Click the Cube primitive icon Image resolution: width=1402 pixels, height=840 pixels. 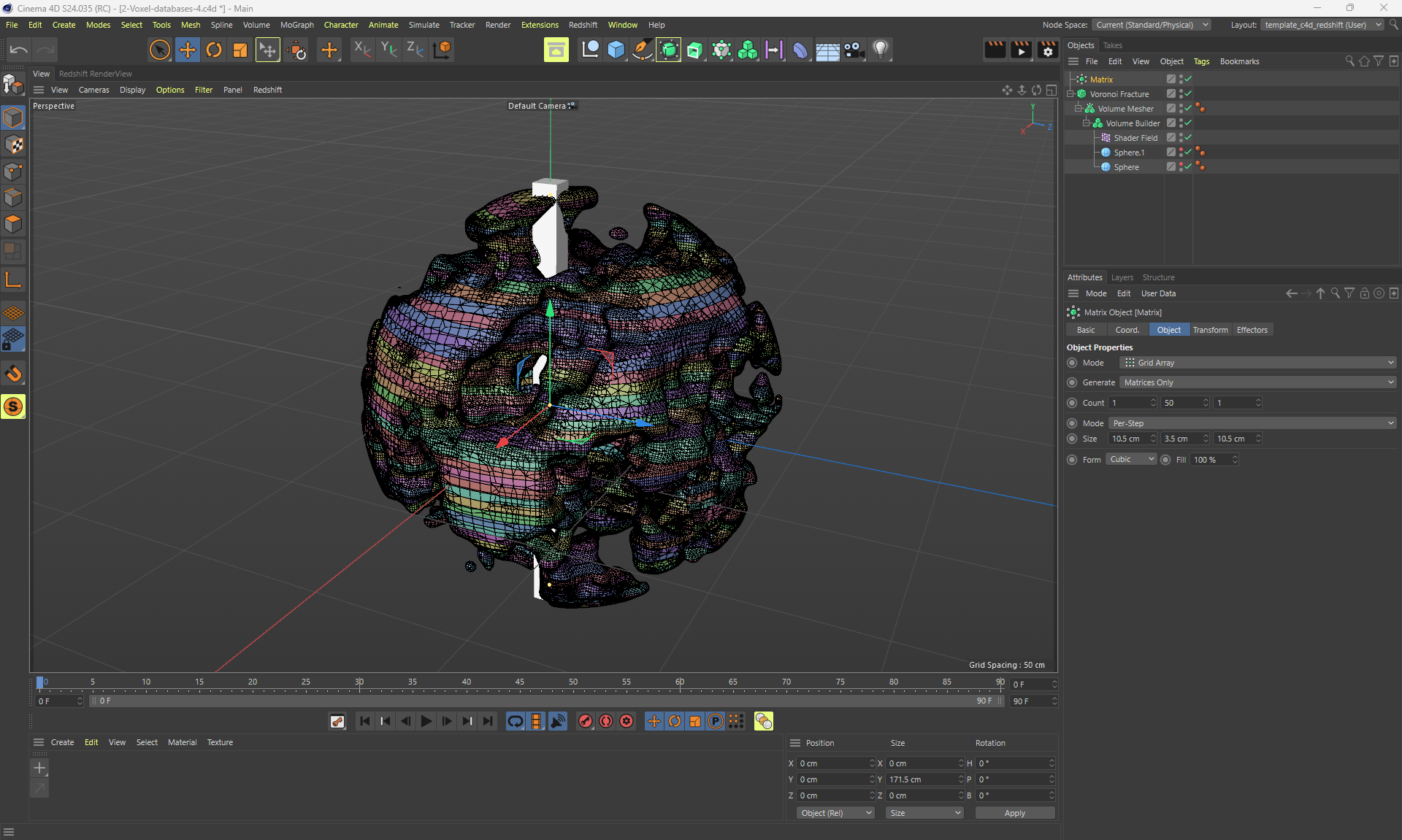pos(616,50)
